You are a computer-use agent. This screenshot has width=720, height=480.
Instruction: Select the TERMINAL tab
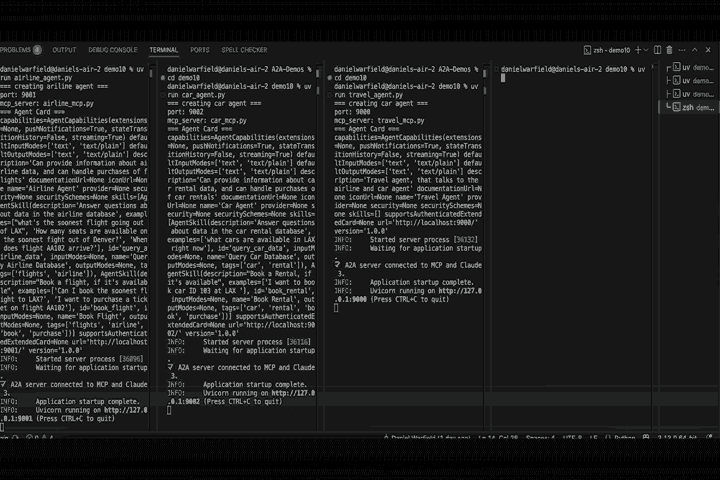[163, 50]
